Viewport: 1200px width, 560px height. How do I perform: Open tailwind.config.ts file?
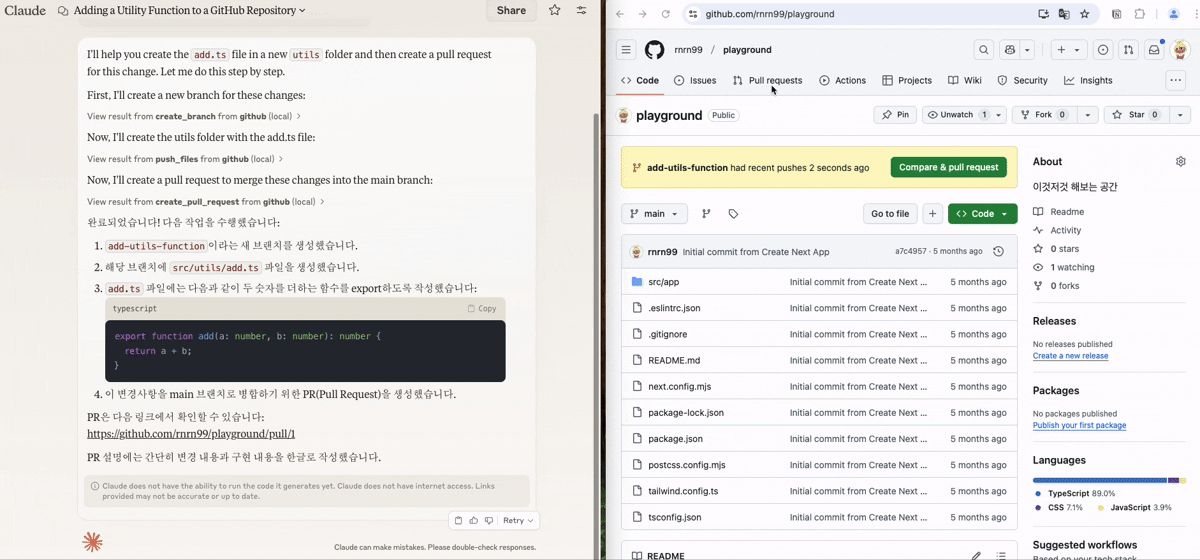click(x=683, y=491)
